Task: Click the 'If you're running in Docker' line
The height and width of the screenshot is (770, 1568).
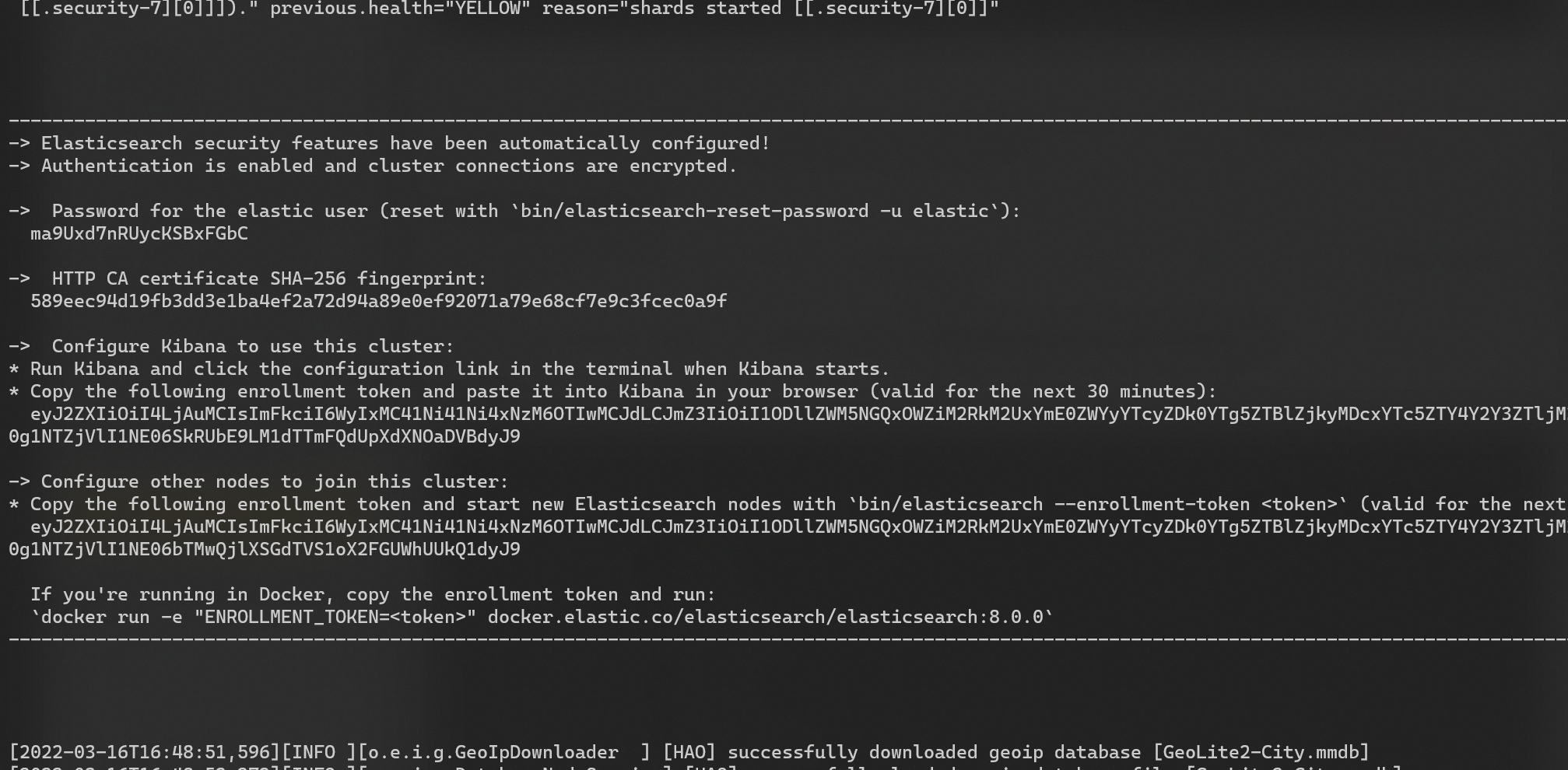Action: click(372, 594)
